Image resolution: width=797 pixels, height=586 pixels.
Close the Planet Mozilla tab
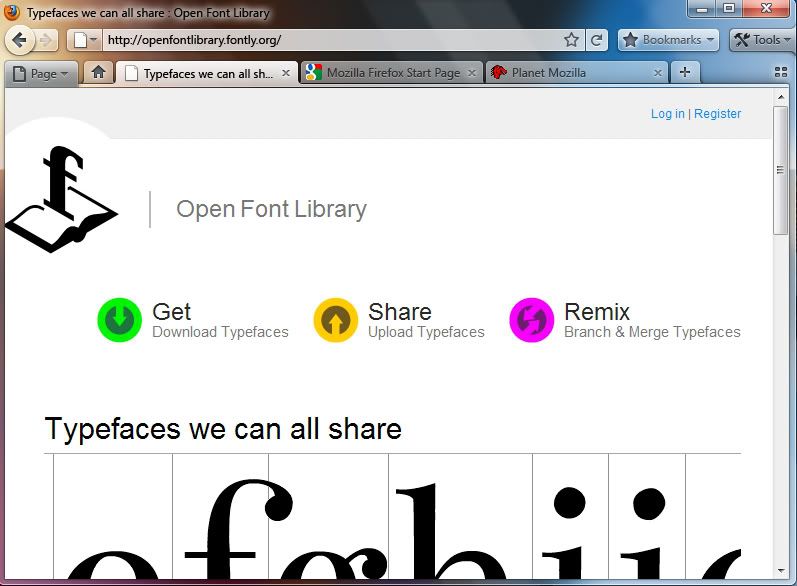[658, 73]
